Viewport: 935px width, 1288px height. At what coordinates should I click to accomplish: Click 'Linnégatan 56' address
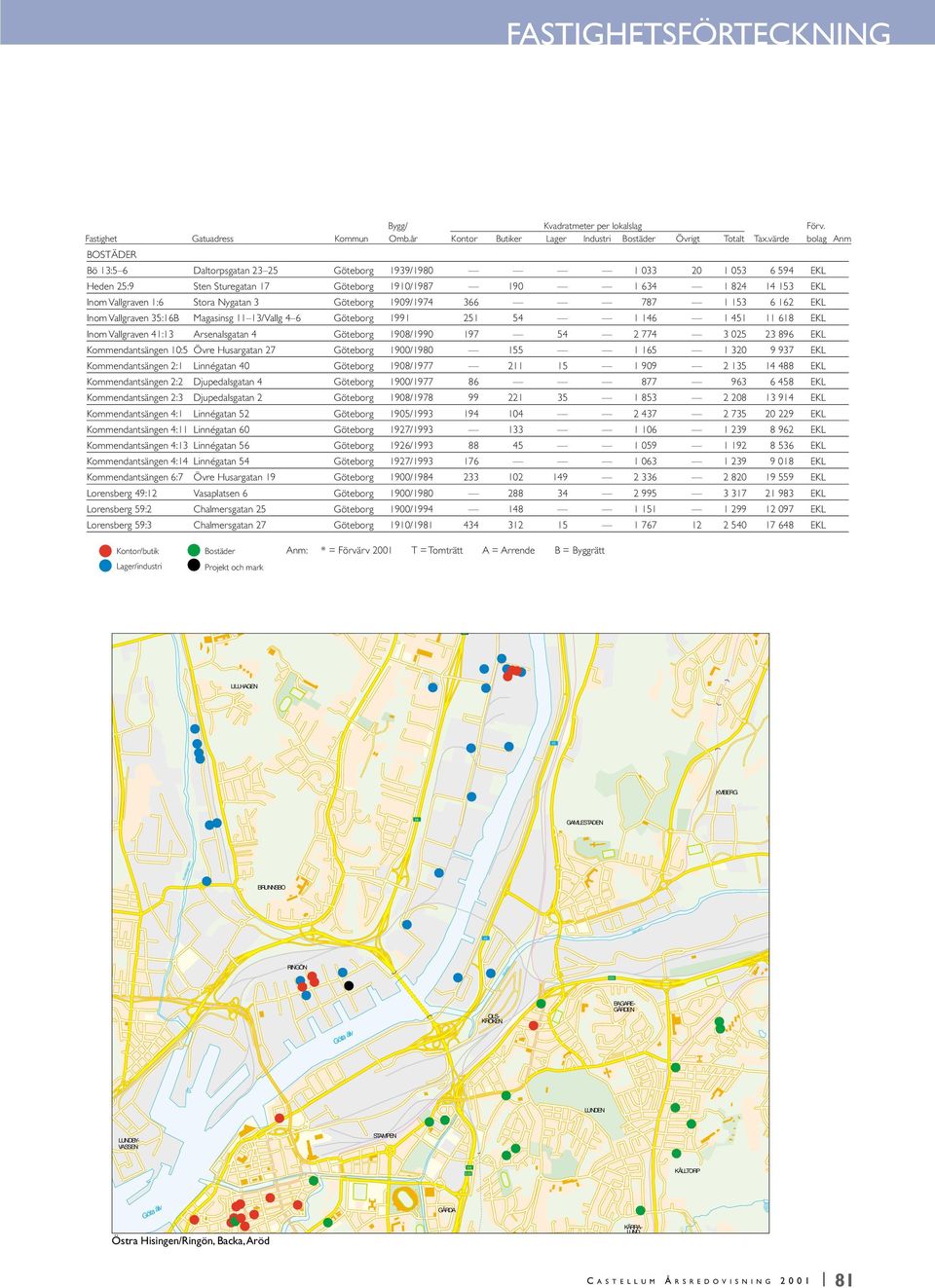(221, 445)
